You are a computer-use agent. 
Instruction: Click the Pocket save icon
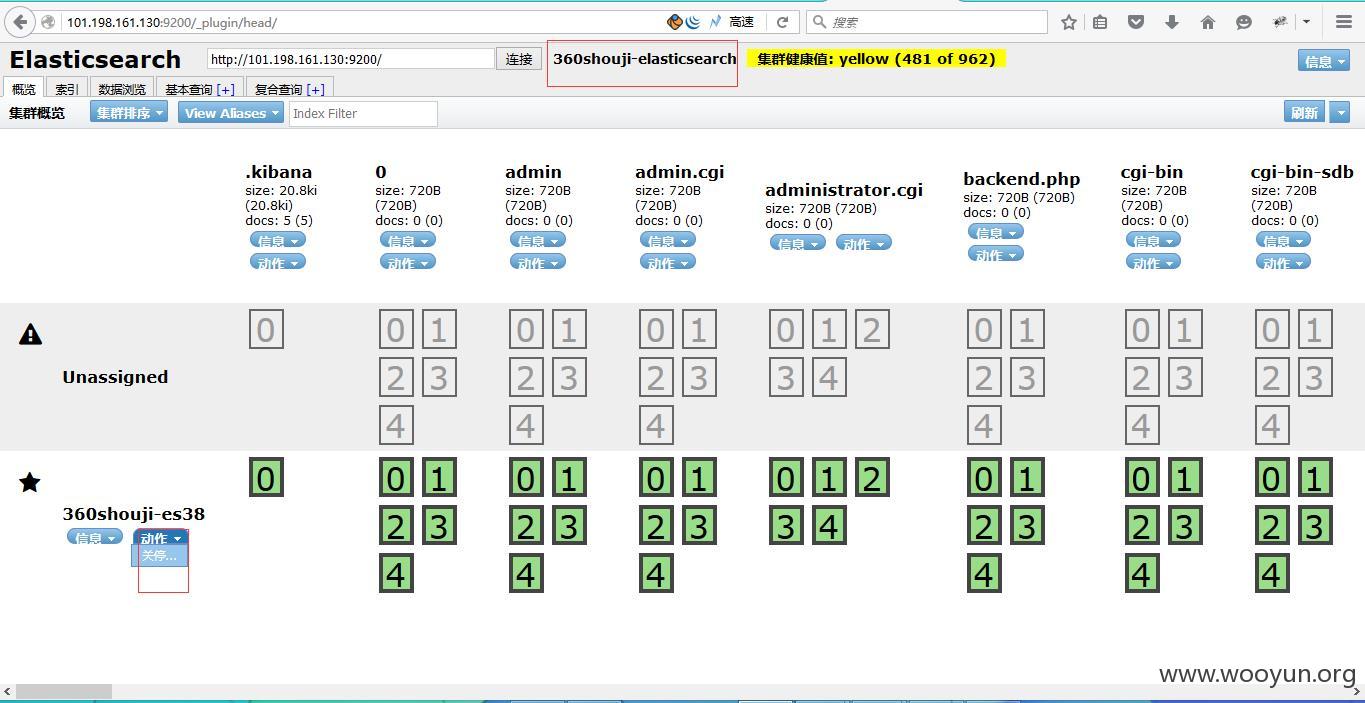1136,22
